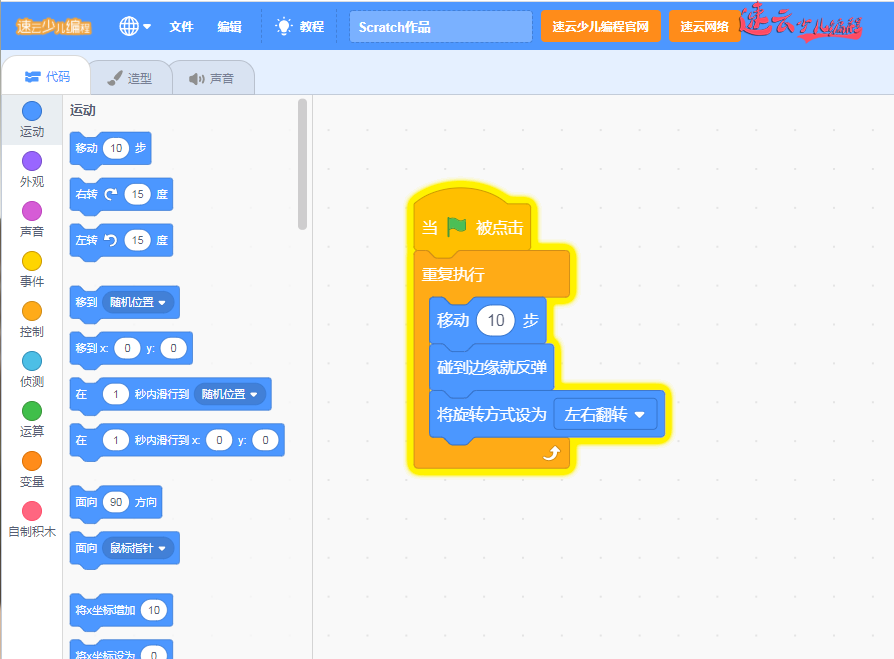Select the 事件 events category circle
The width and height of the screenshot is (894, 659).
32,261
